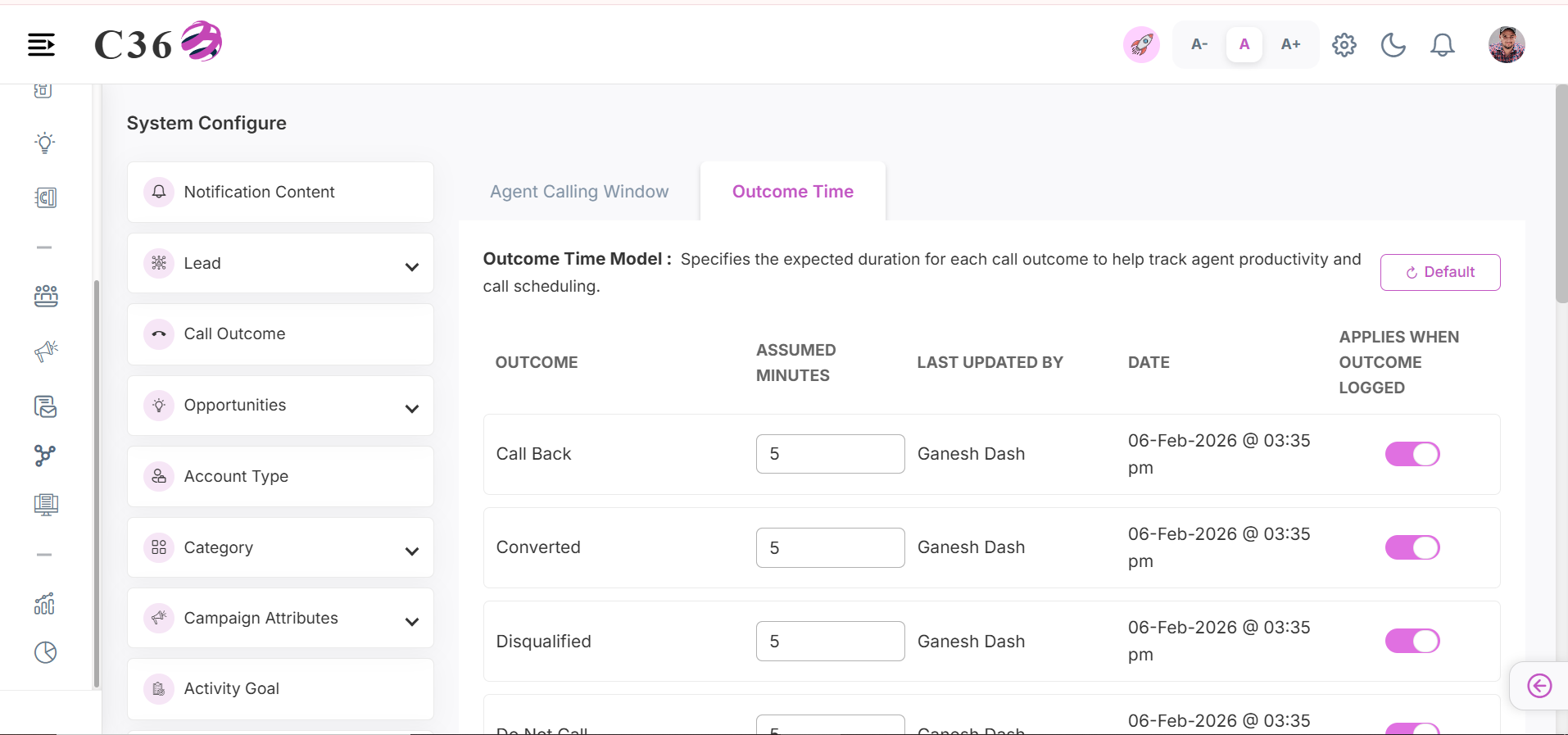Click the phone icon beside Call Outcome
Viewport: 1568px width, 735px height.
point(159,333)
